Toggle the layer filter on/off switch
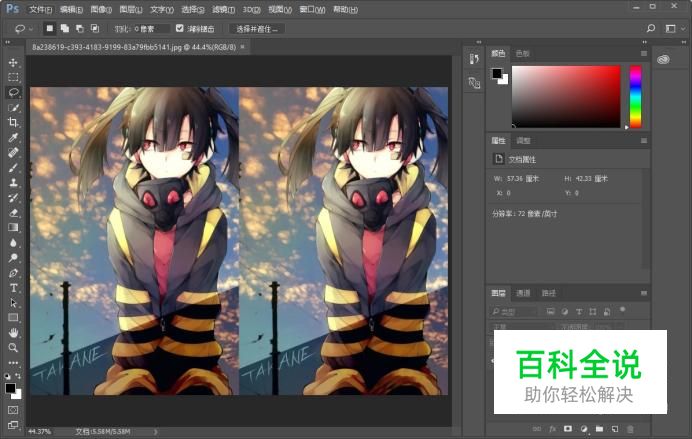Screen dimensions: 692x439 click(x=622, y=310)
